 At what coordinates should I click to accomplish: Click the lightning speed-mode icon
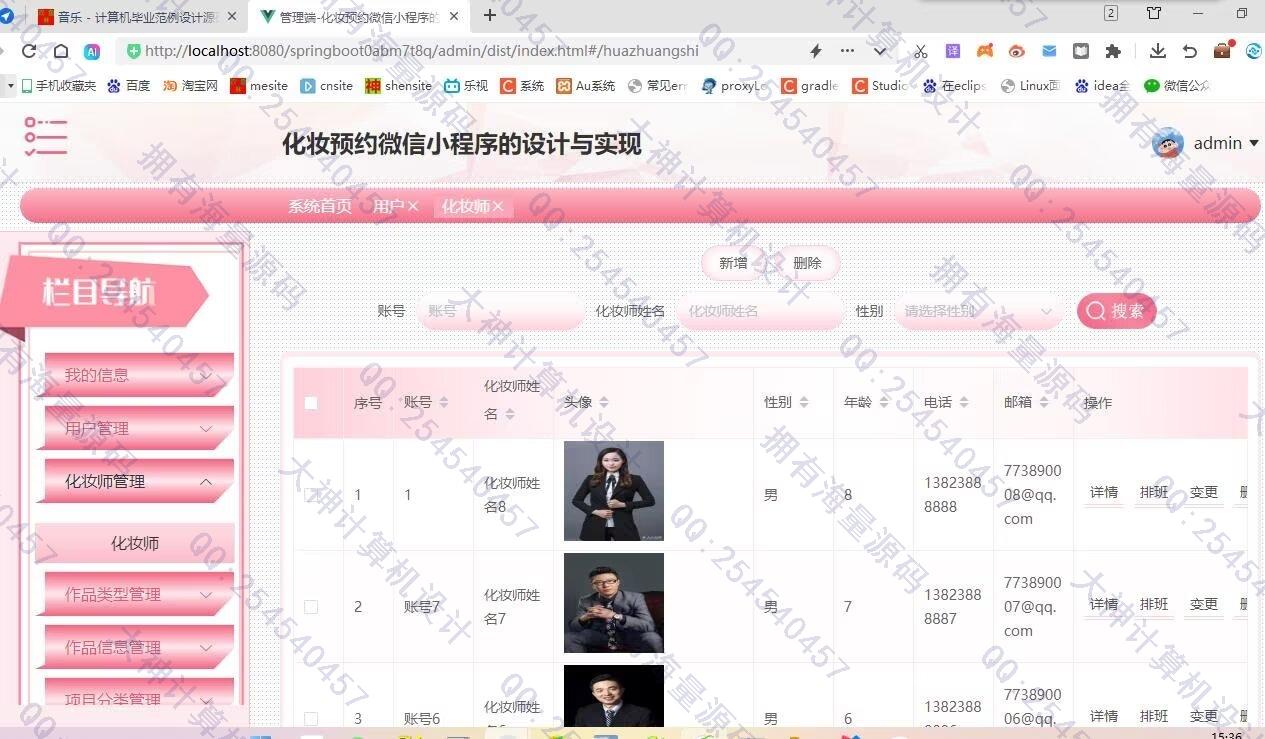(x=816, y=51)
